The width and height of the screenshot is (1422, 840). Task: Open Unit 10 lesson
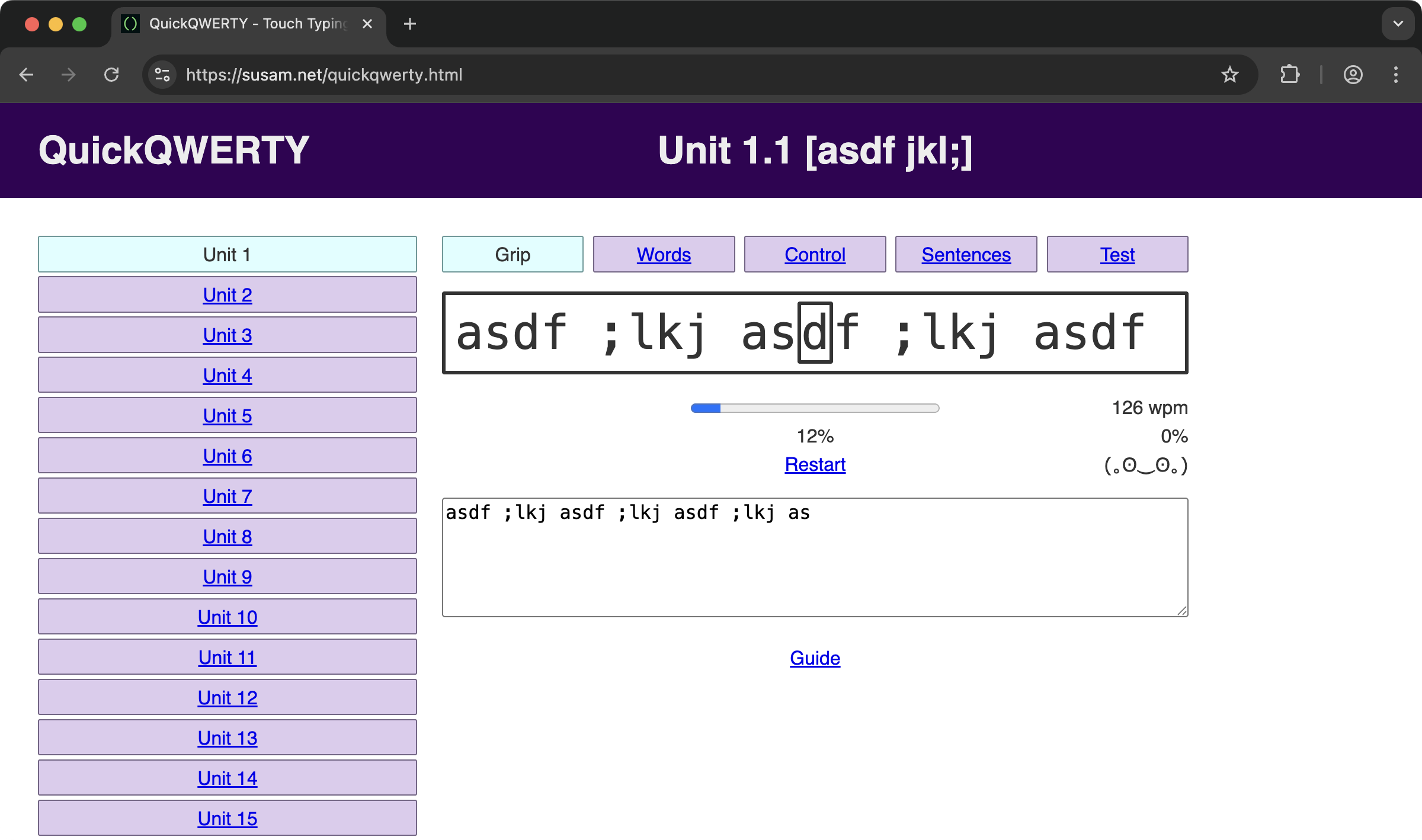[x=228, y=617]
